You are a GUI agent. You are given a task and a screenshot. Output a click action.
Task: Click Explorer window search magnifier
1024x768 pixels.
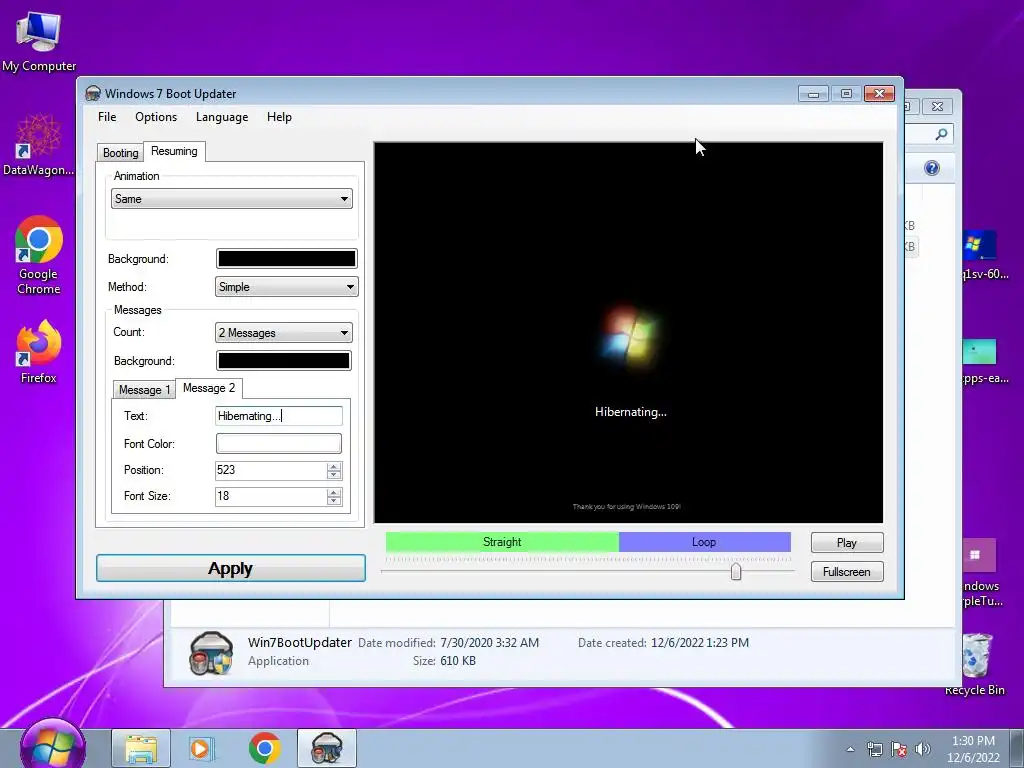pyautogui.click(x=941, y=134)
